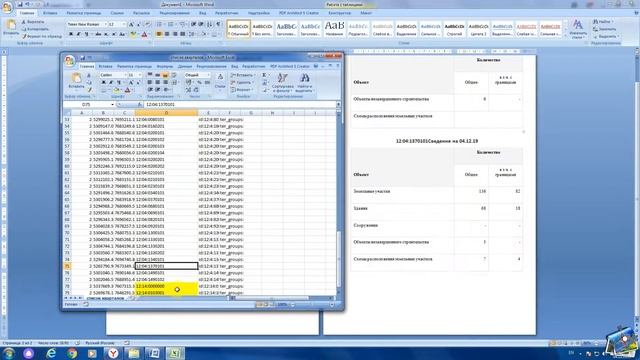Select the Обычный style in Word

[x=238, y=29]
